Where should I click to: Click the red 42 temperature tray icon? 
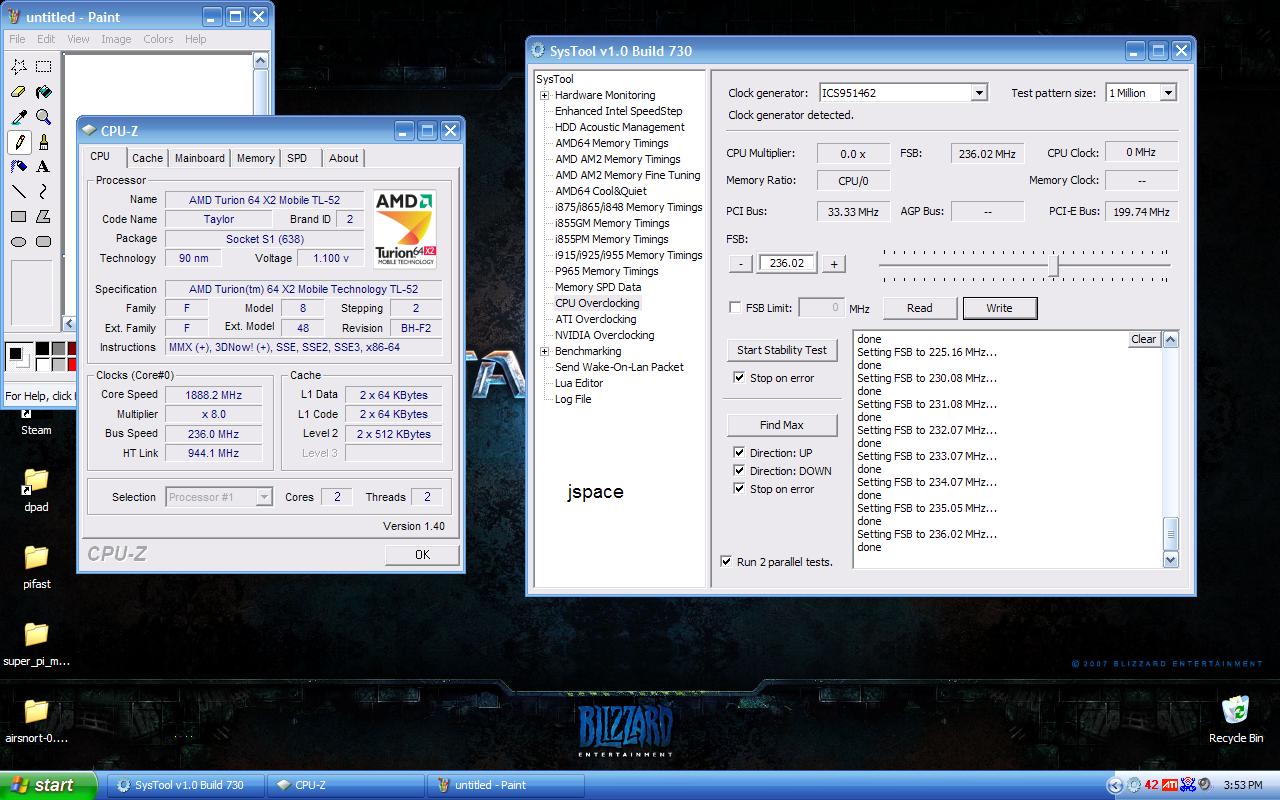pos(1151,785)
